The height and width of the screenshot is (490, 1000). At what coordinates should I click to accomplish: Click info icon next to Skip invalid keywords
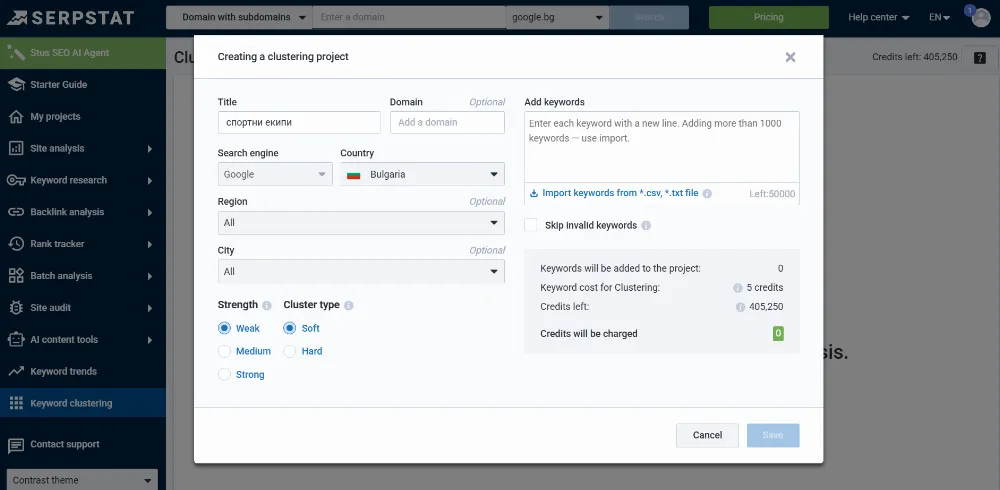click(x=646, y=226)
